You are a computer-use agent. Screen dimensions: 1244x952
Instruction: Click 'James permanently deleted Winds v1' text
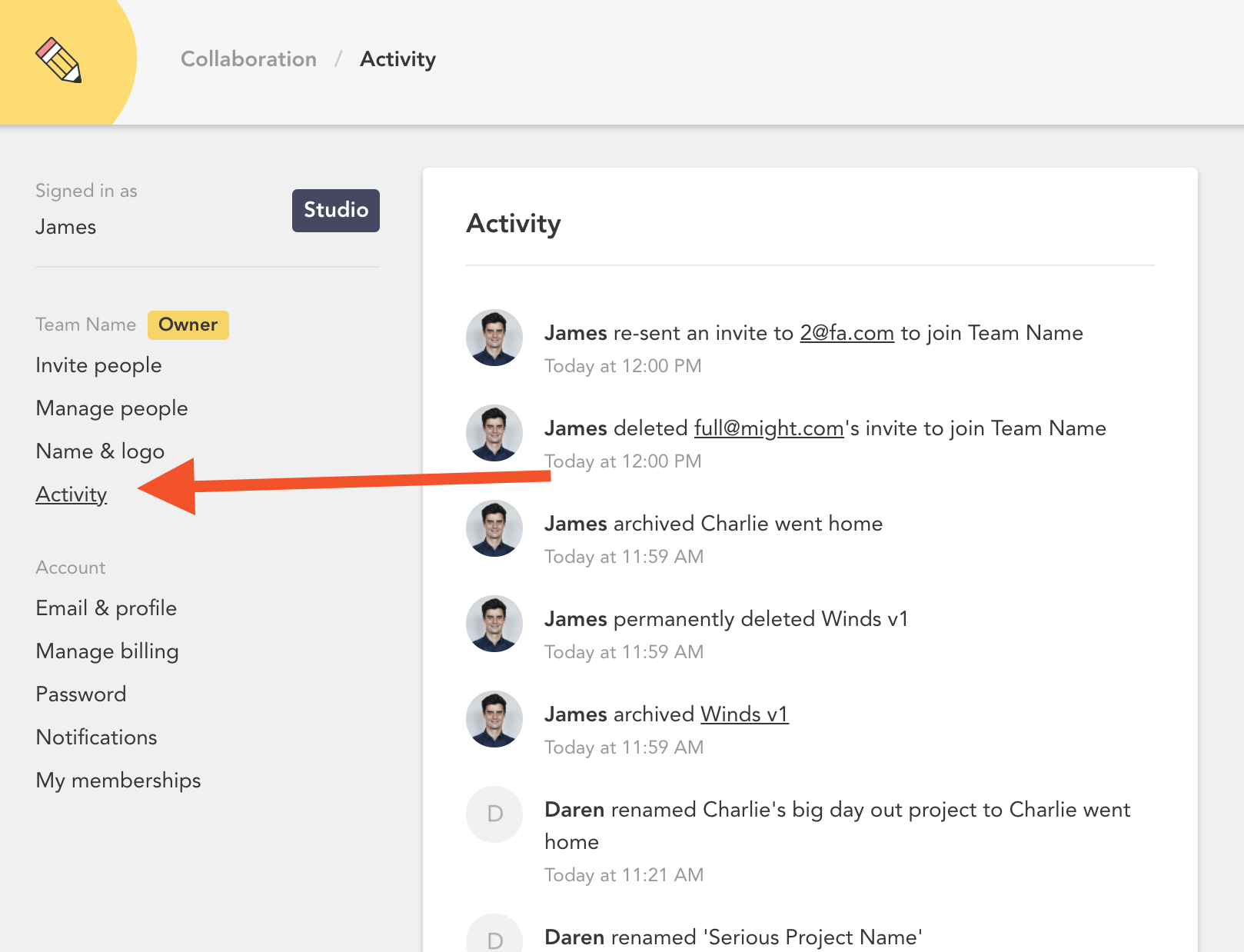[x=727, y=619]
